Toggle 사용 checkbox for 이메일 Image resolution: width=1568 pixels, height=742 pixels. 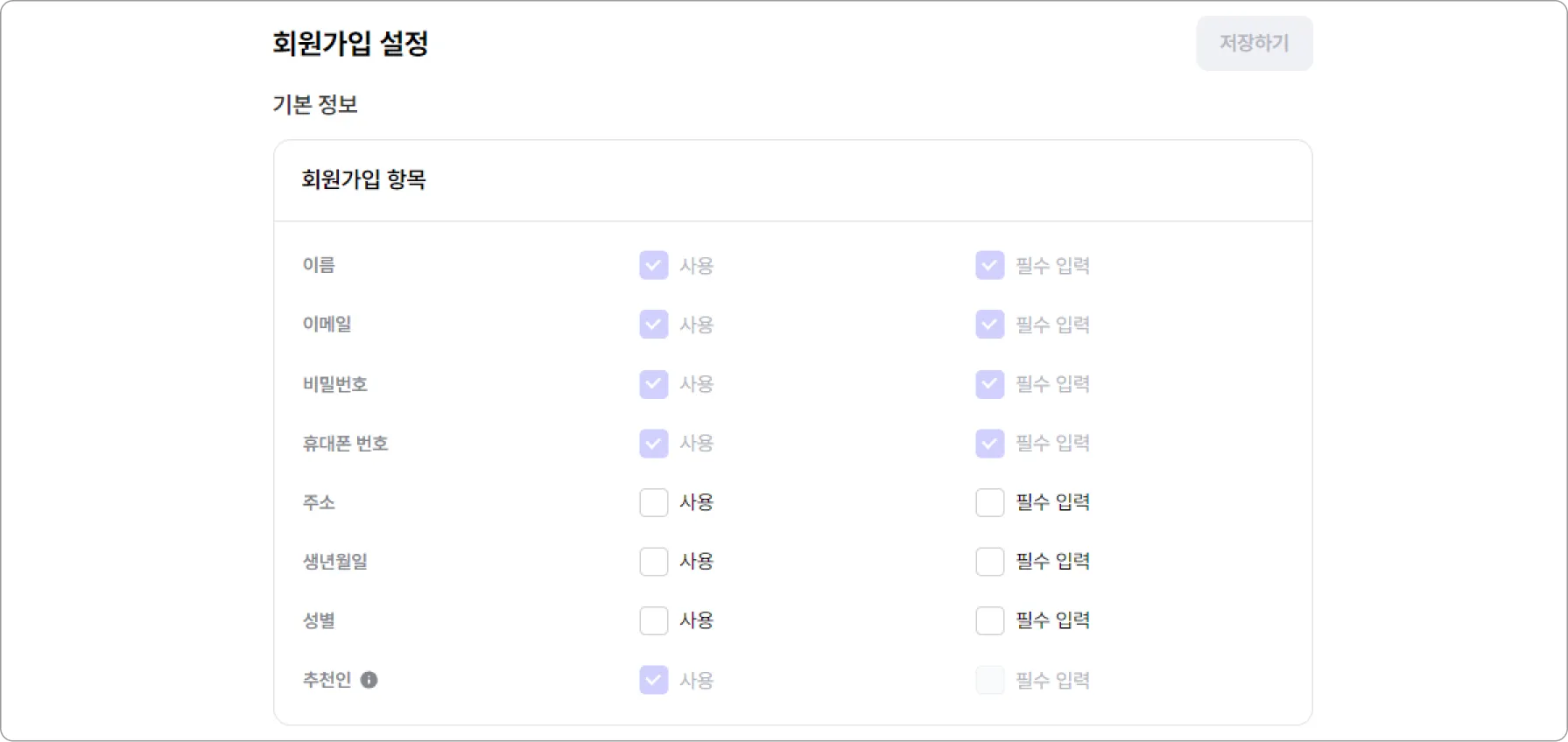pos(654,325)
